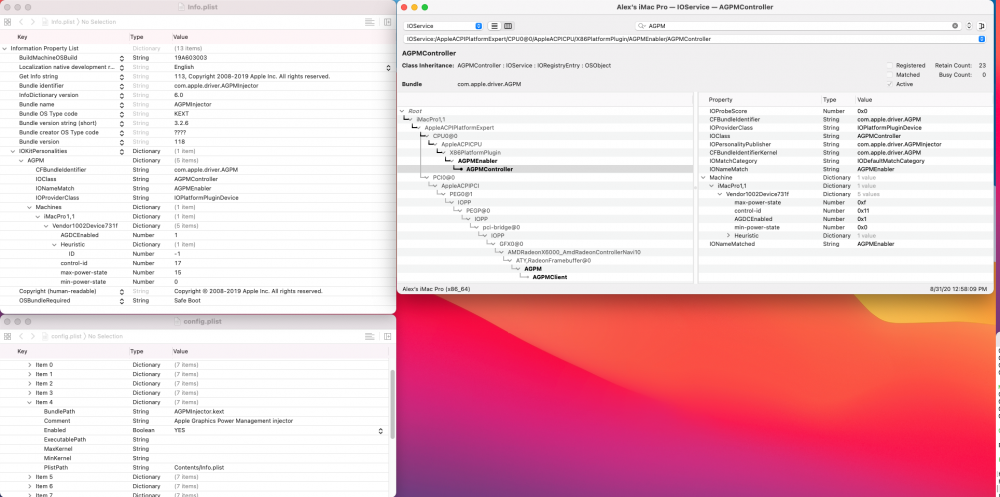Viewport: 1000px width, 497px height.
Task: Select the AGPMClient node in the registry tree
Action: tap(550, 277)
